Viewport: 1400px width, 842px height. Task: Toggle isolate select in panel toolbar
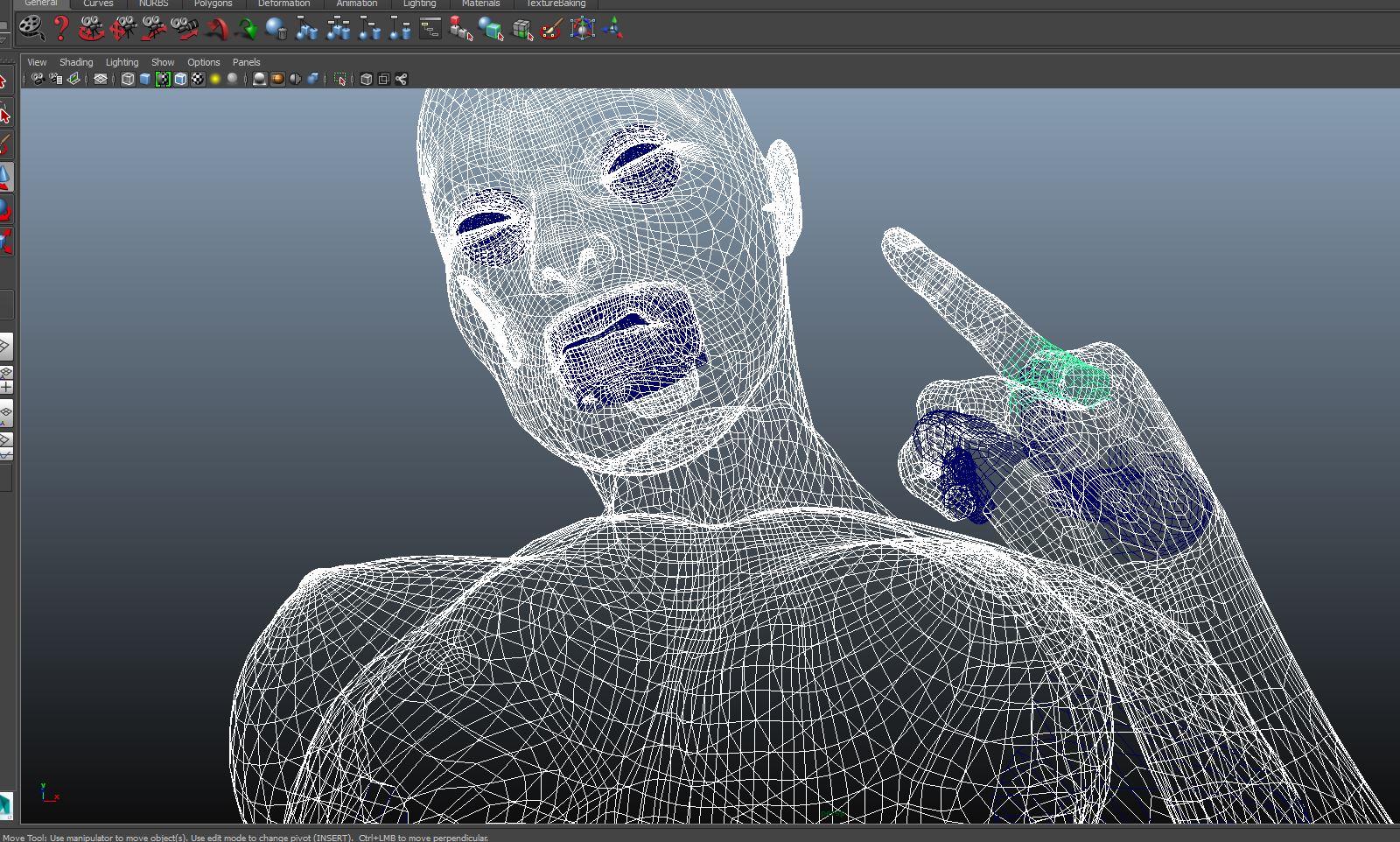pos(340,79)
